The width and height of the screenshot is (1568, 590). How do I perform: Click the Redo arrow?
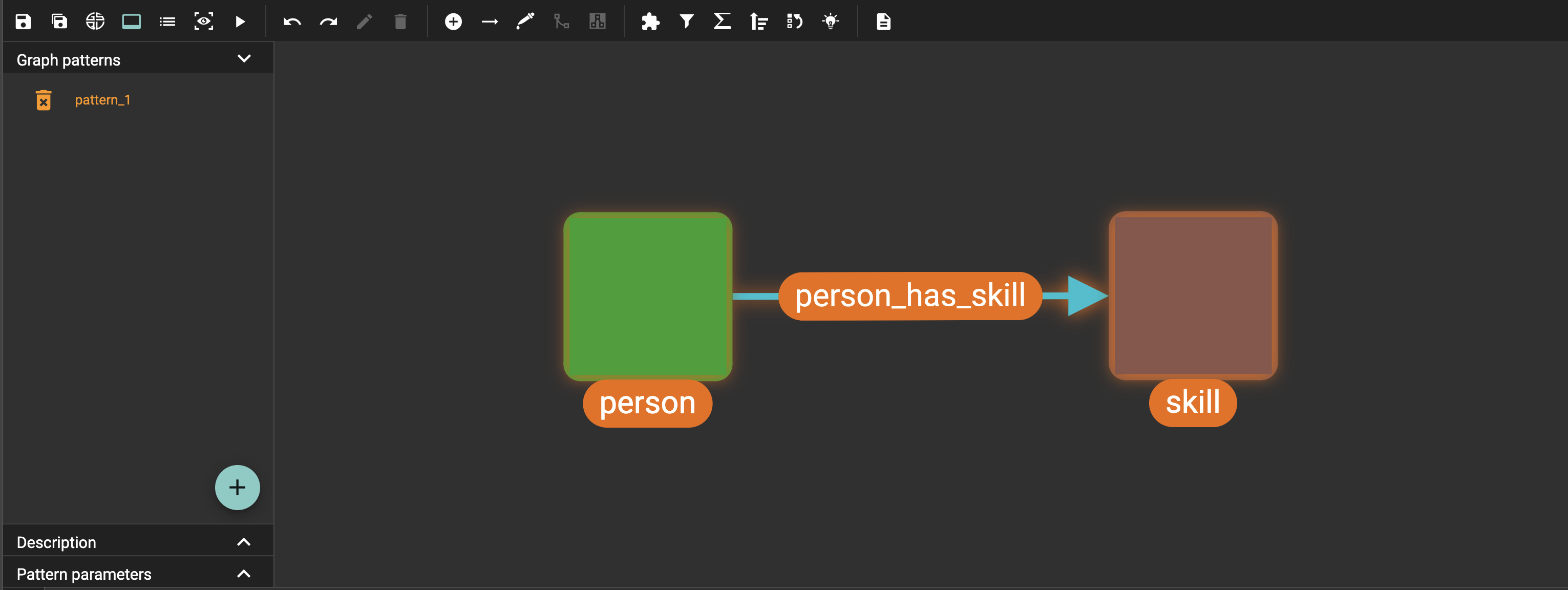pyautogui.click(x=328, y=22)
